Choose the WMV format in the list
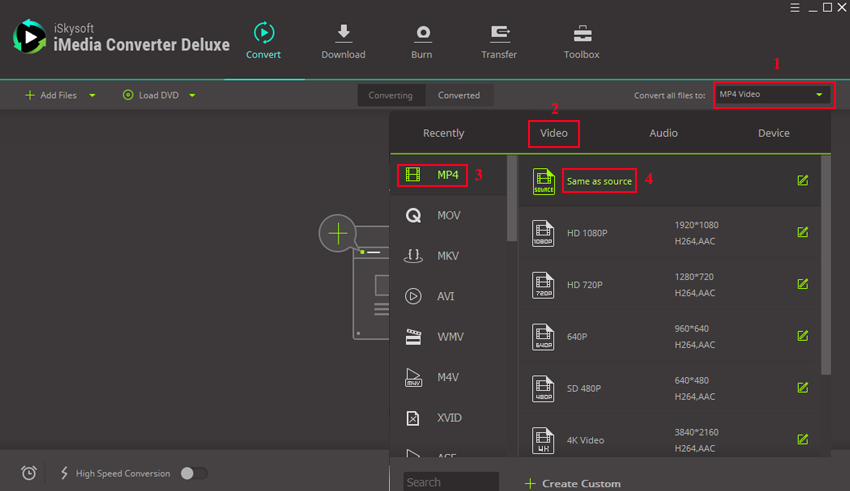Image resolution: width=850 pixels, height=491 pixels. click(x=448, y=337)
